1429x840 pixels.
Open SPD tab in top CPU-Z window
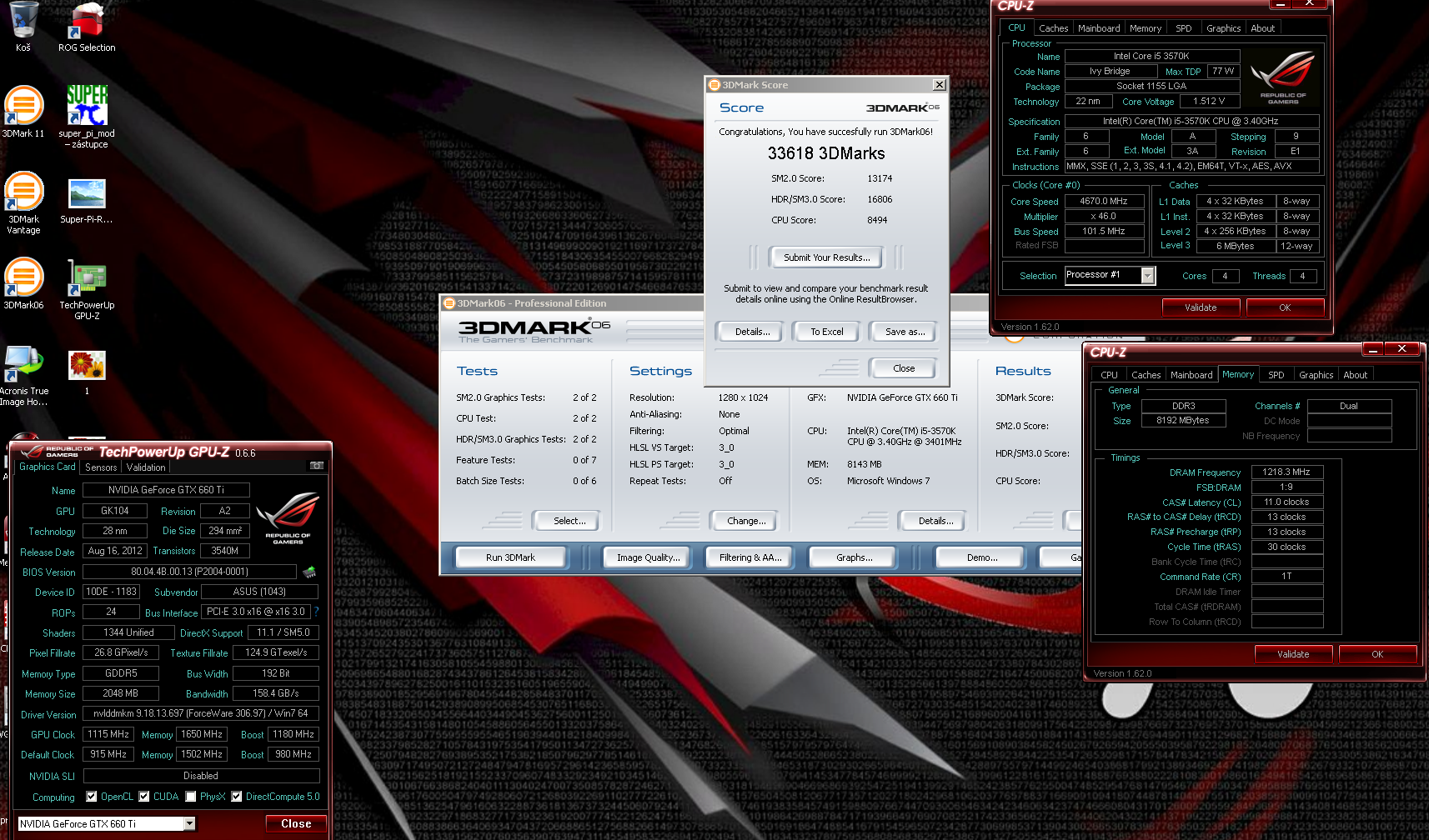pos(1183,28)
